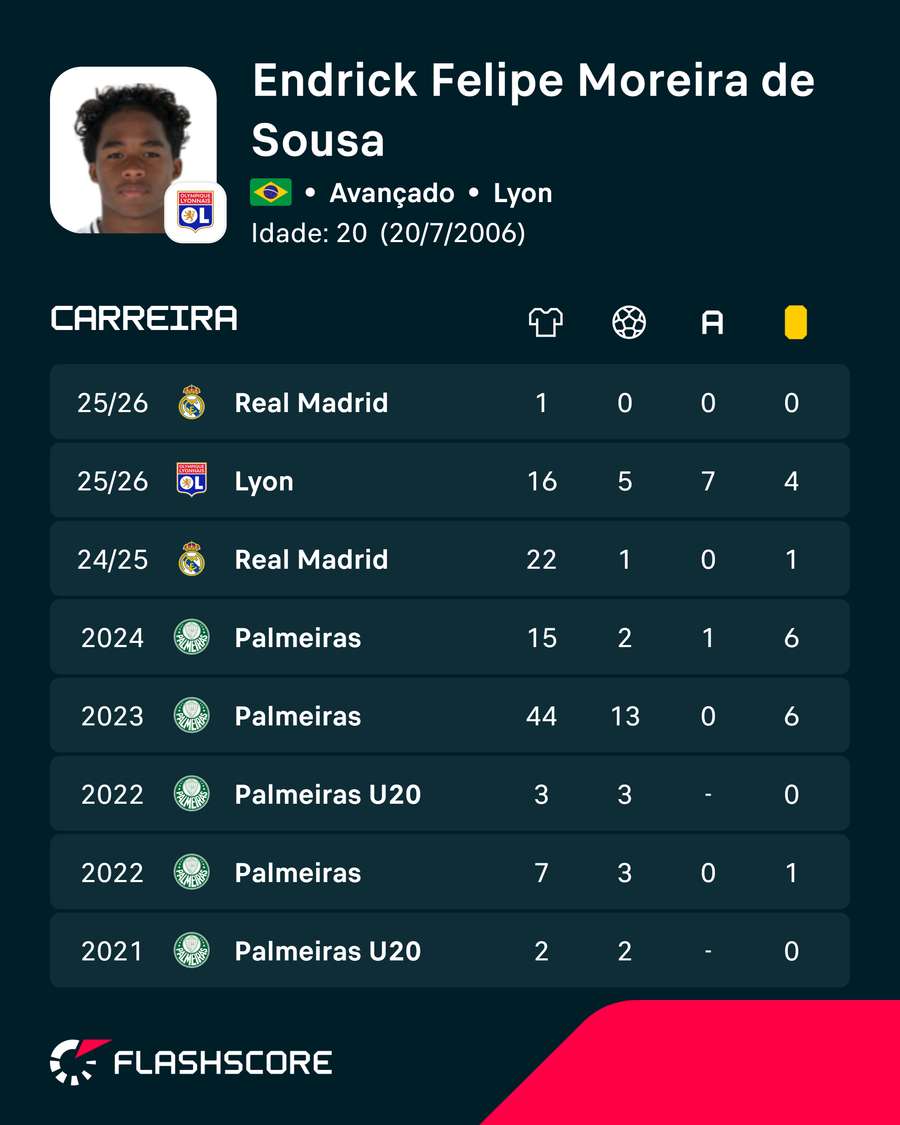Click the Carreira section heading
Image resolution: width=900 pixels, height=1125 pixels.
coord(144,319)
